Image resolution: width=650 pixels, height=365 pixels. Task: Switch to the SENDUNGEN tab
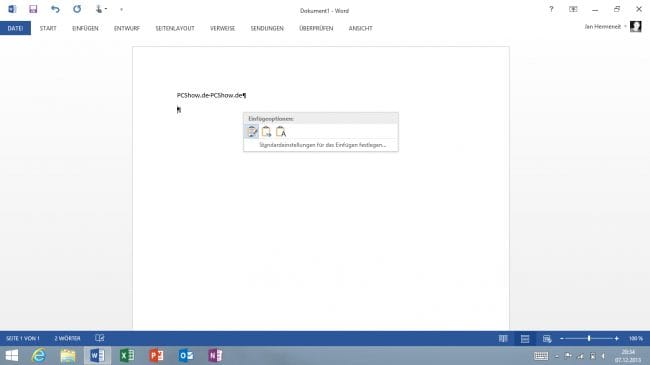click(x=267, y=28)
